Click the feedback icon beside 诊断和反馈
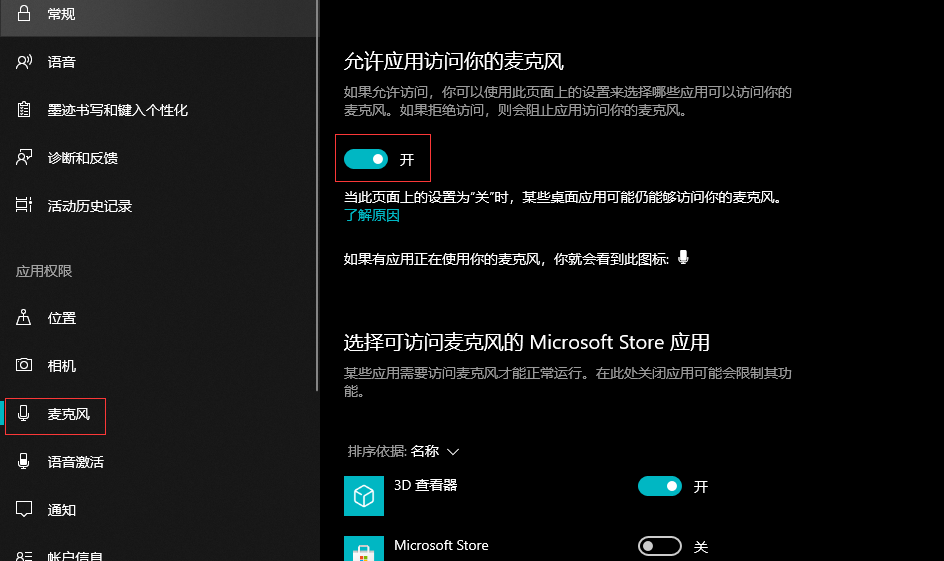The height and width of the screenshot is (561, 944). tap(24, 158)
